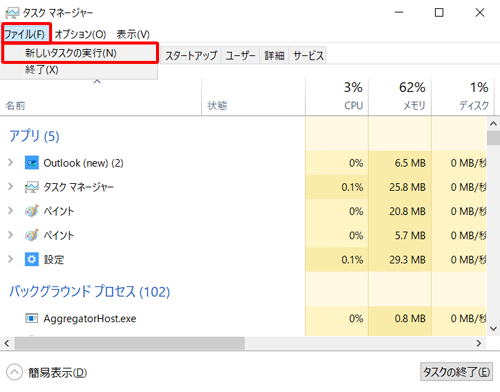Minimize the Task Manager window
The image size is (500, 392).
(x=399, y=13)
